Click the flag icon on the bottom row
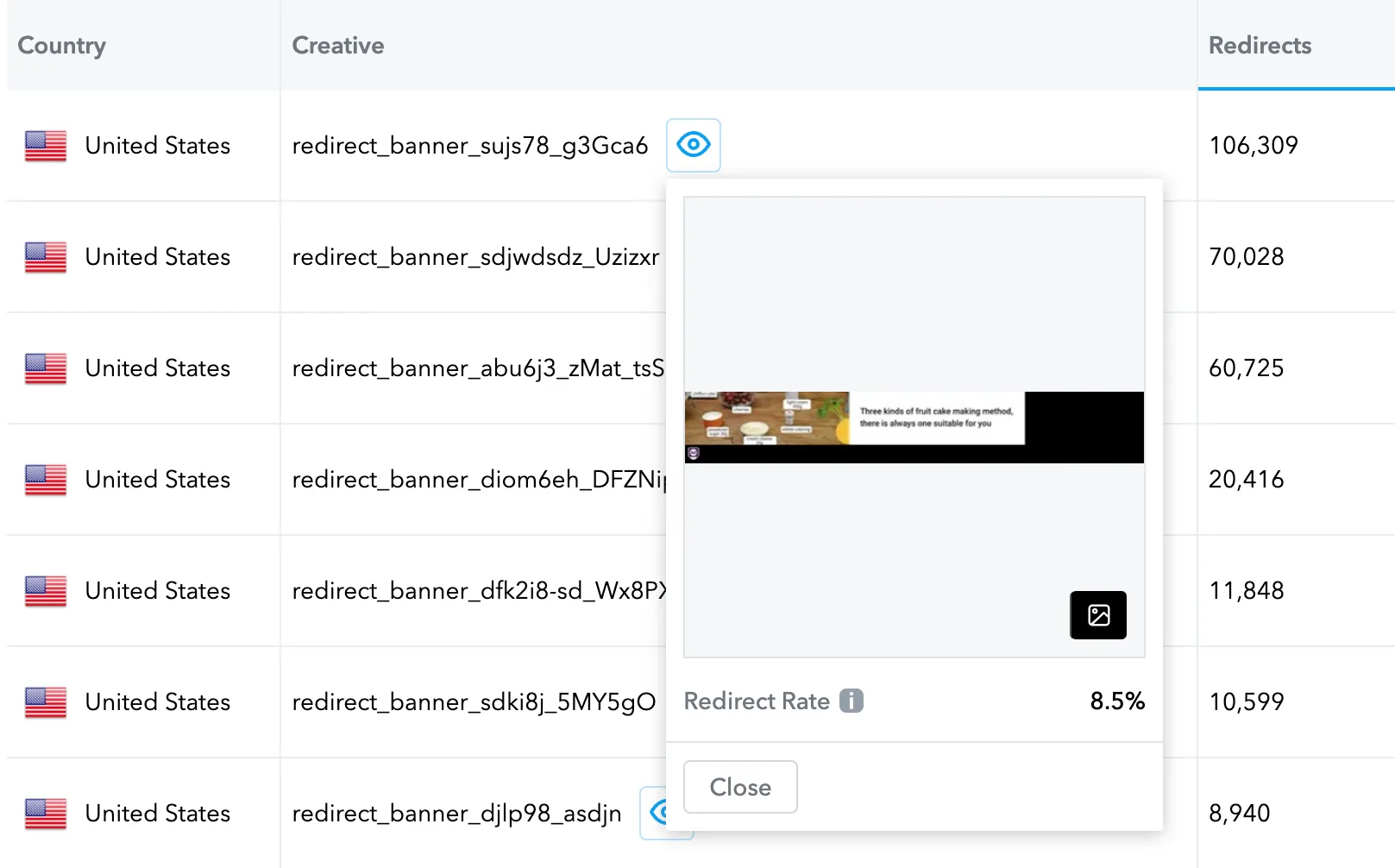The image size is (1395, 868). pos(45,812)
